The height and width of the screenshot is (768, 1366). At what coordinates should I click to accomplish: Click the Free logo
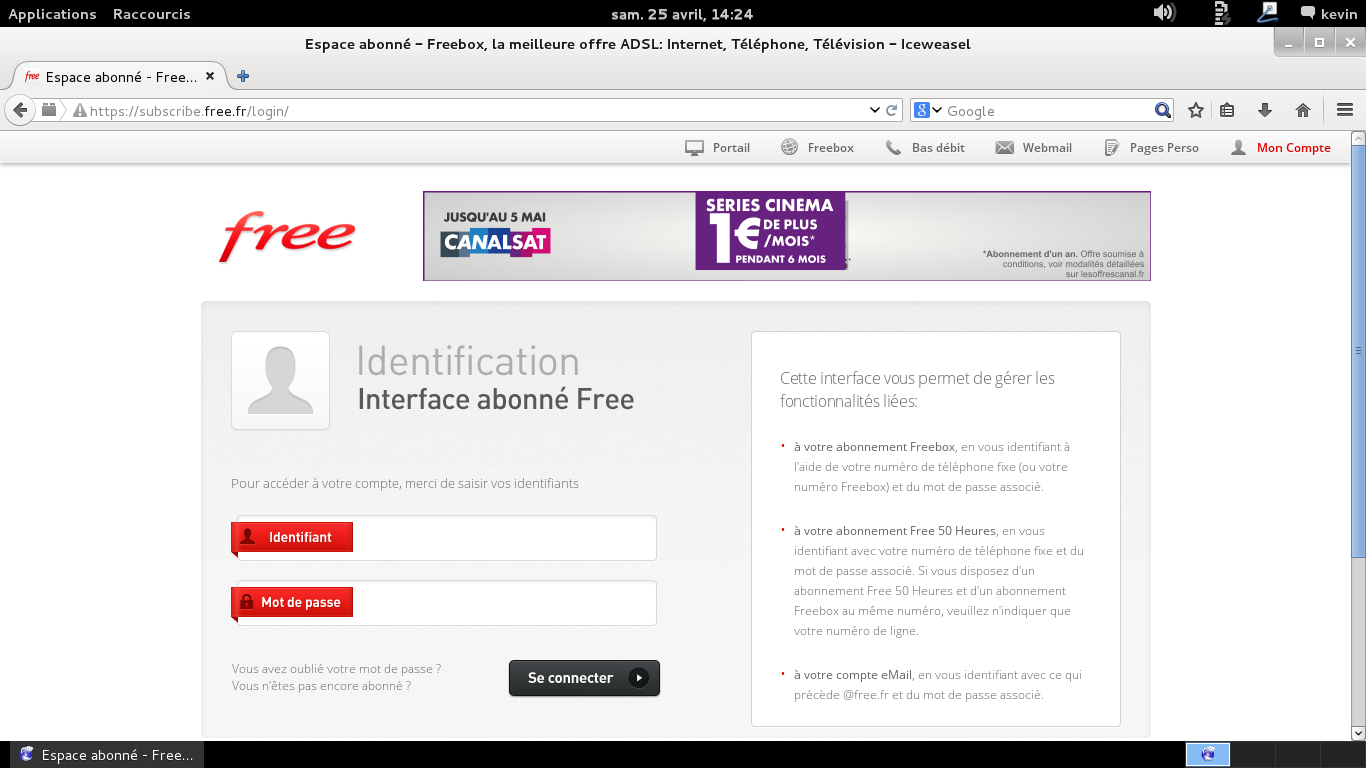(x=287, y=236)
